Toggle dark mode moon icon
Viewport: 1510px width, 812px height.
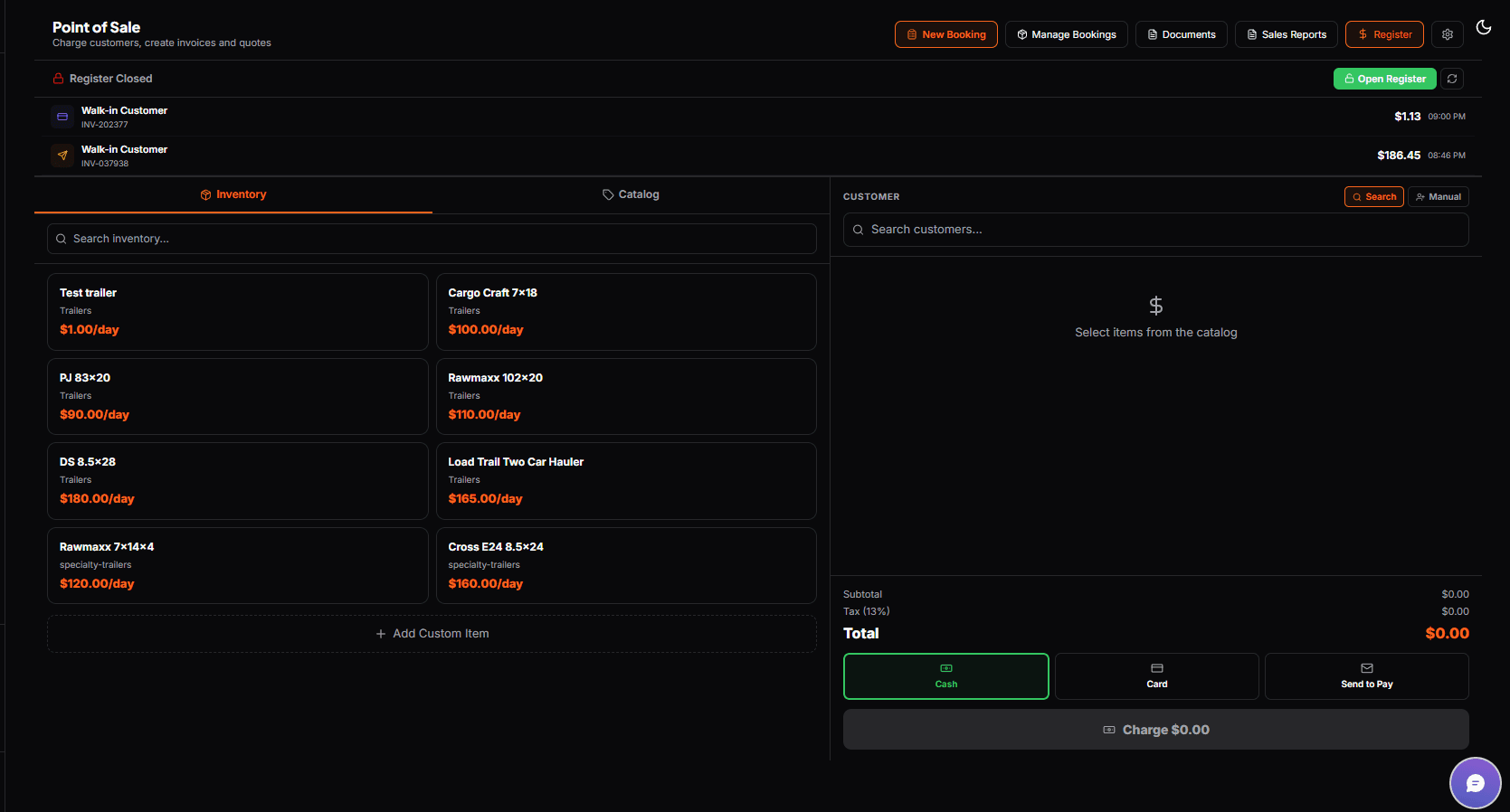pos(1483,27)
